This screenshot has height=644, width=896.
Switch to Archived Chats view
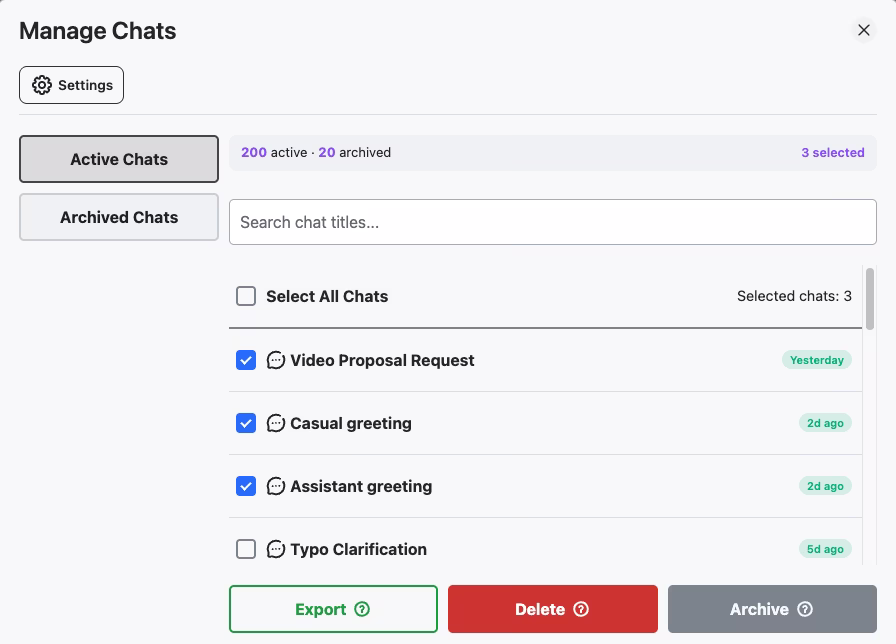pos(118,217)
